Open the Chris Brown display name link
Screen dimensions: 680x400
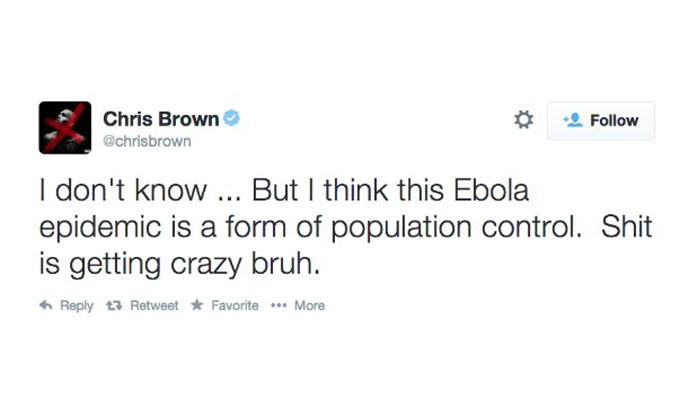pyautogui.click(x=161, y=119)
